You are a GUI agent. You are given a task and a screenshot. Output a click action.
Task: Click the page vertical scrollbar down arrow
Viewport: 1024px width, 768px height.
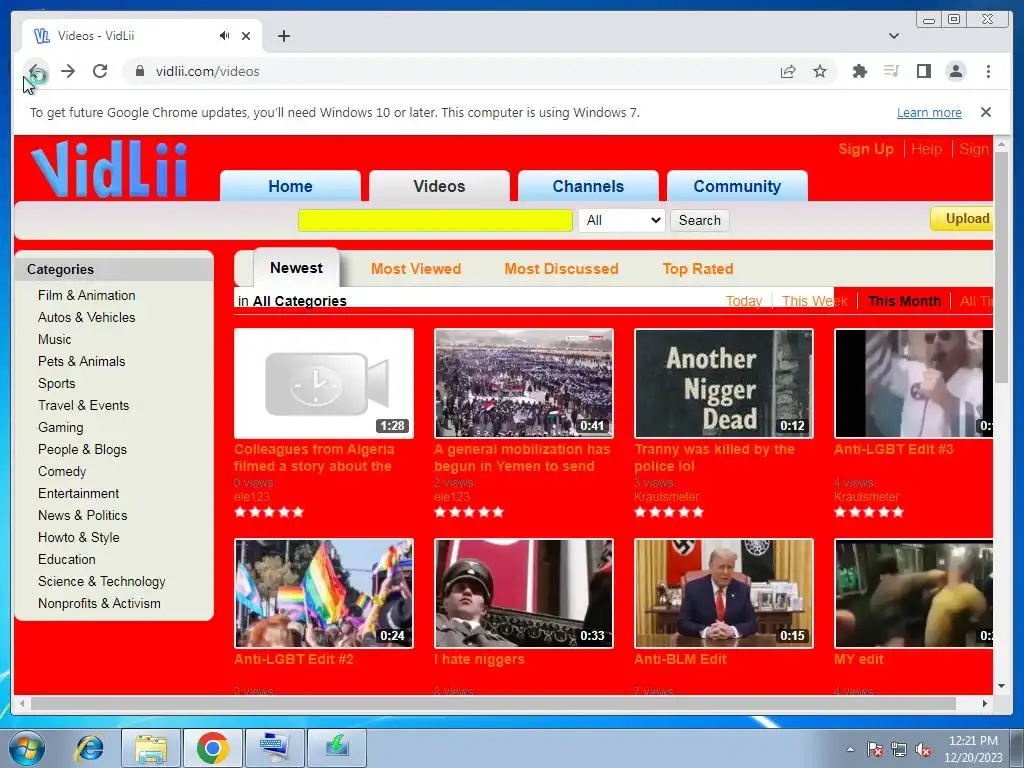tap(1002, 686)
